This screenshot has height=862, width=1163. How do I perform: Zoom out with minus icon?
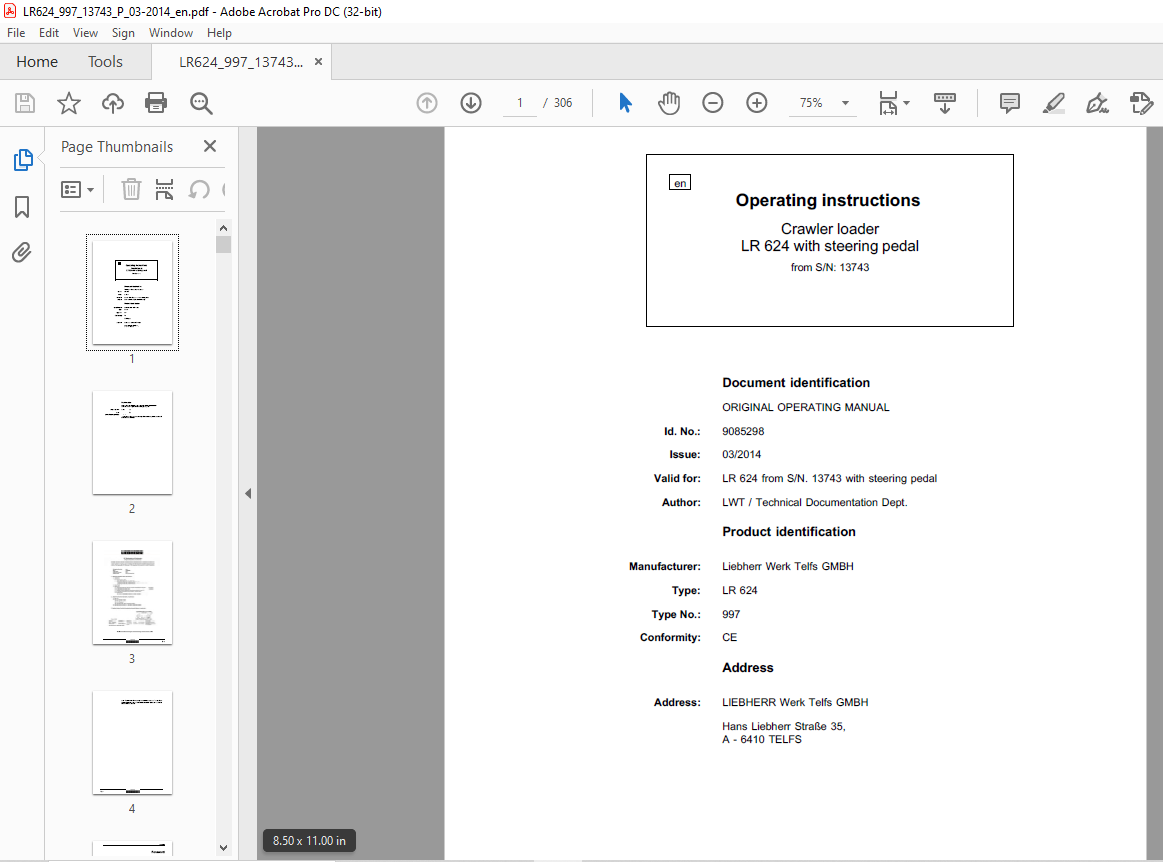(712, 103)
